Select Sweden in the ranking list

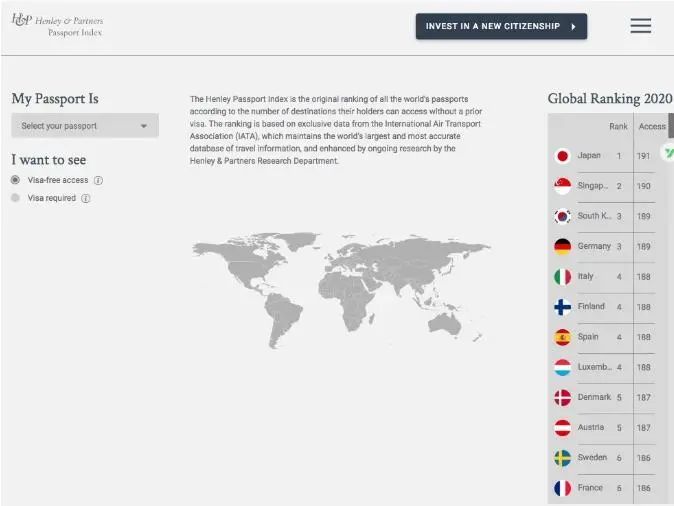pyautogui.click(x=592, y=457)
